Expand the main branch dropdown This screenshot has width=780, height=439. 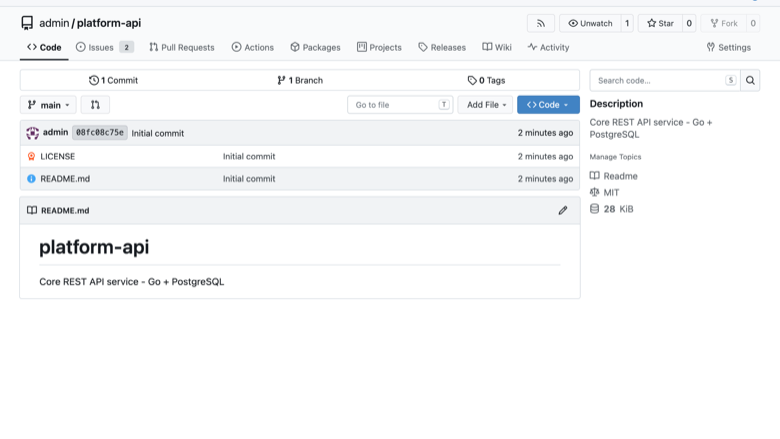[48, 105]
